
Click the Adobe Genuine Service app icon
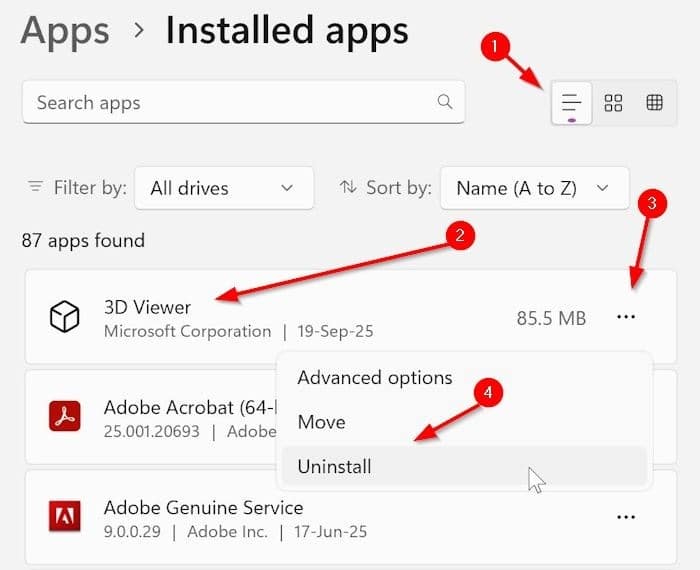pyautogui.click(x=65, y=517)
